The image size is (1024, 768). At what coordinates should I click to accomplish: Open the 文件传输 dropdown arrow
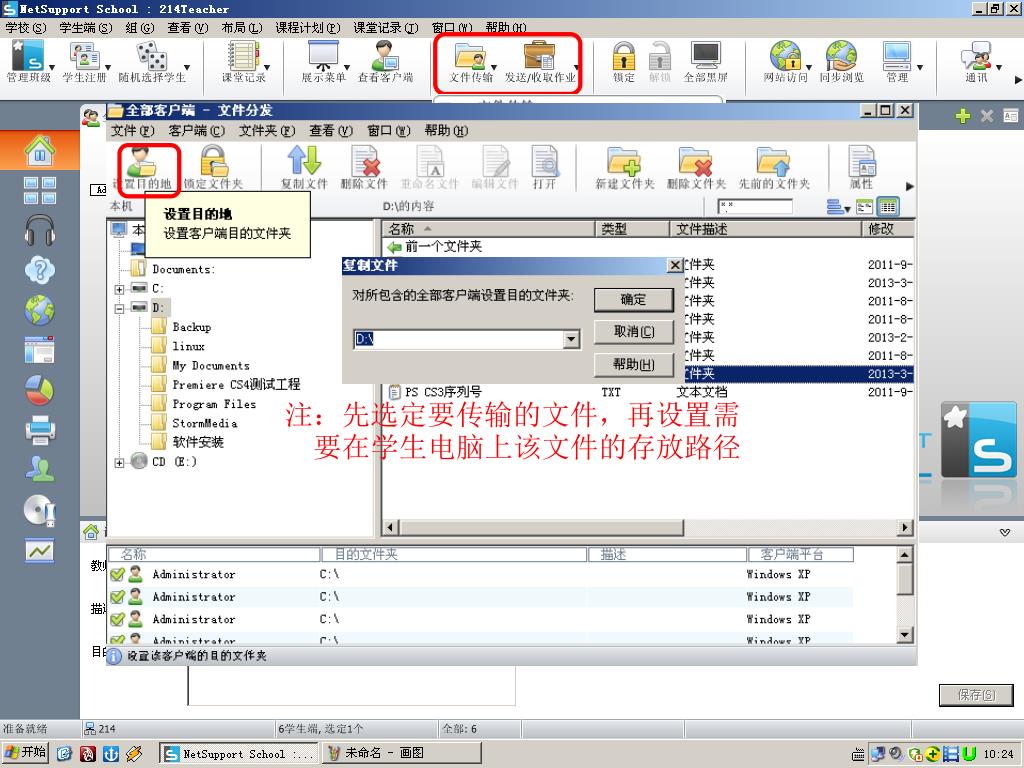point(494,67)
